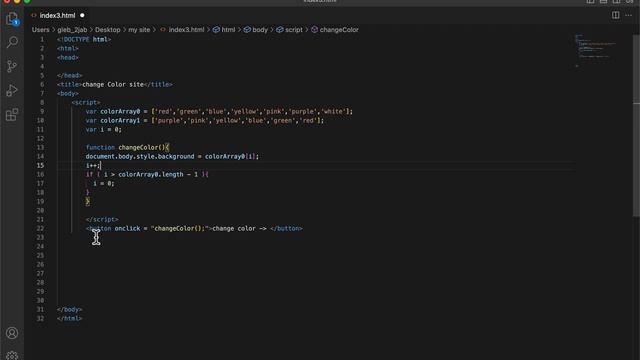Click the closing </body> tag
The width and height of the screenshot is (640, 360).
(69, 309)
